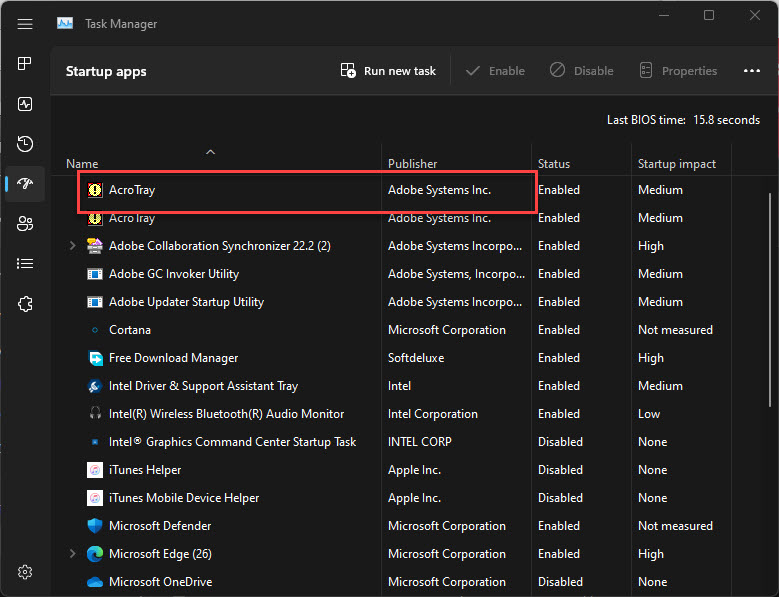779x597 pixels.
Task: Click the Adobe Collaboration Synchronizer icon
Action: coord(95,245)
